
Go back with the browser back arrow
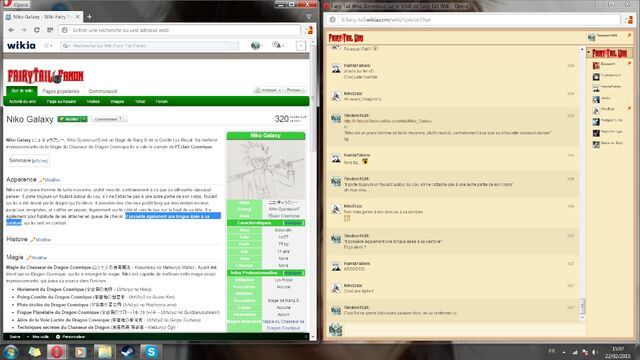point(11,30)
